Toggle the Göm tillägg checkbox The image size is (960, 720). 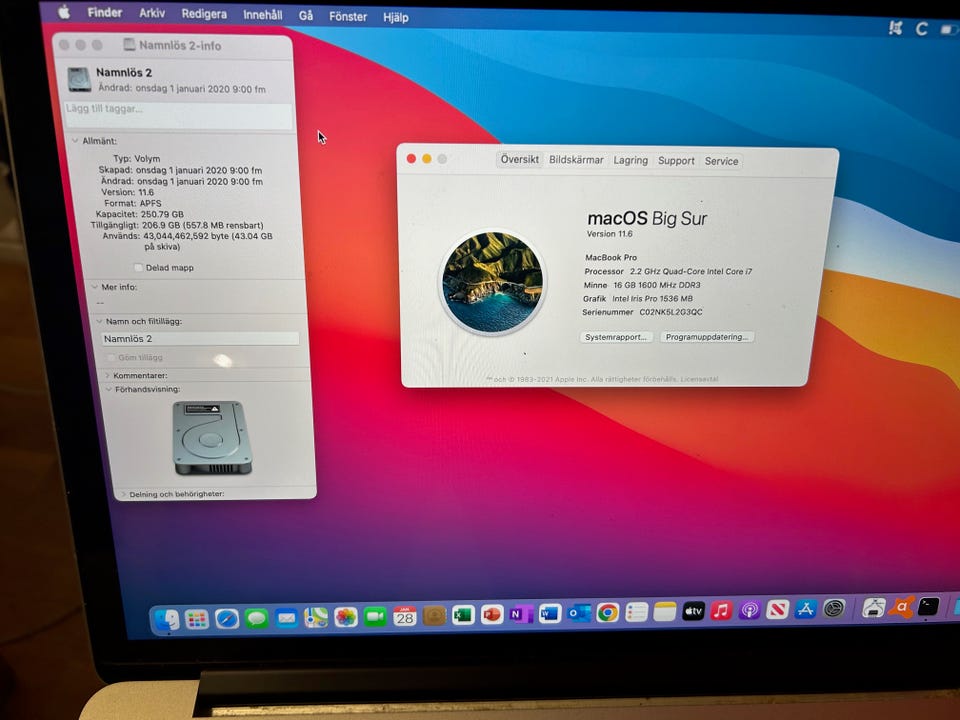pyautogui.click(x=111, y=358)
